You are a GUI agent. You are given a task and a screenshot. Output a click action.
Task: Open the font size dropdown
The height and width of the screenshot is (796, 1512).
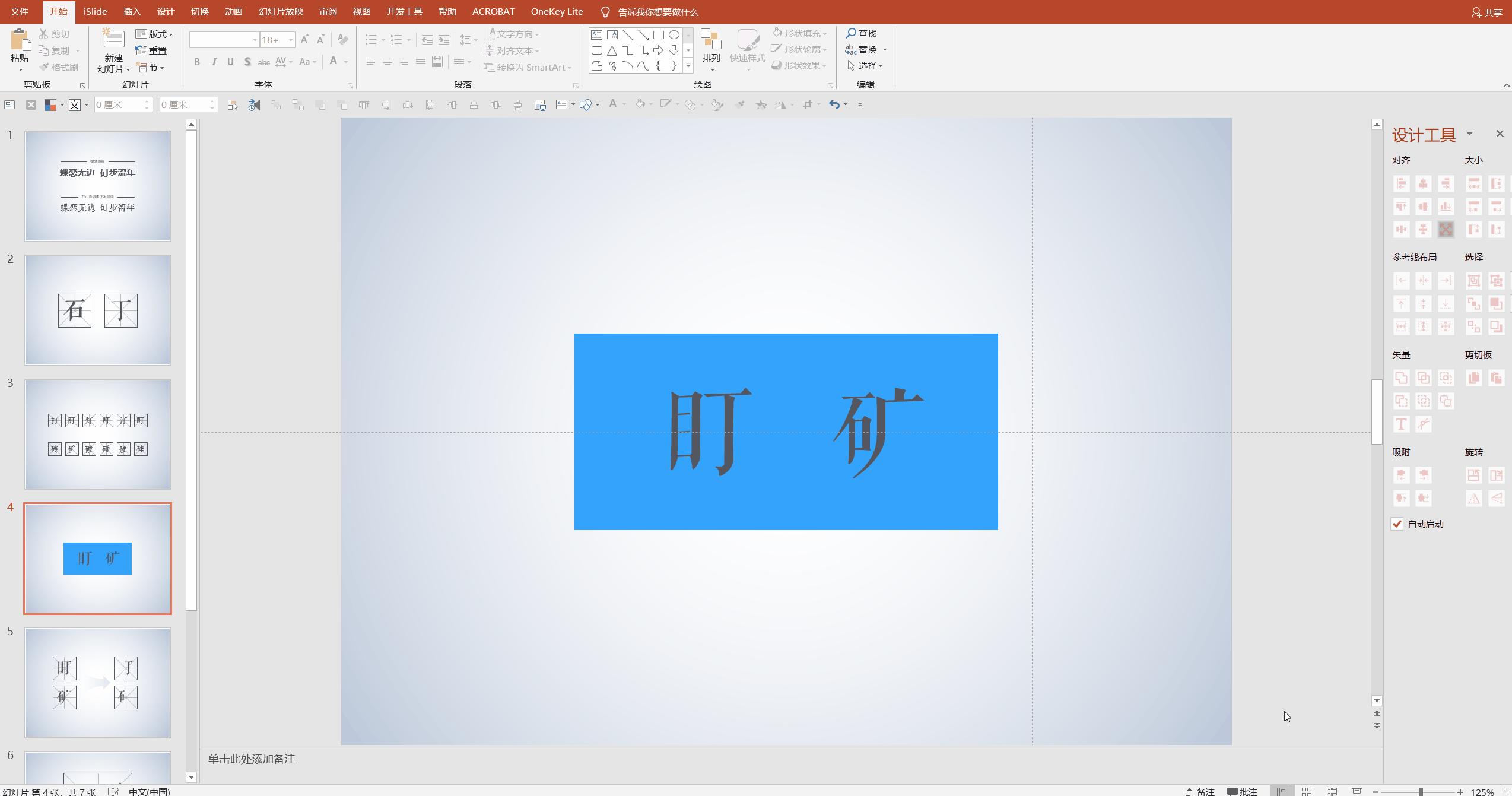pos(291,40)
